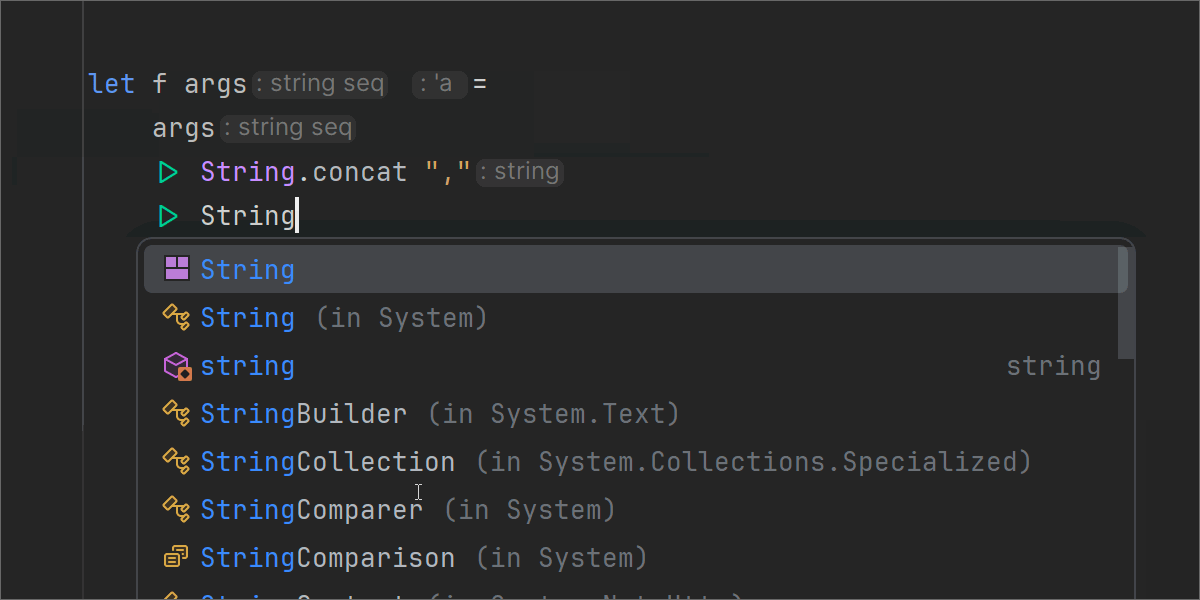Click the class icon next to String (in System)
The image size is (1200, 600).
(x=177, y=318)
